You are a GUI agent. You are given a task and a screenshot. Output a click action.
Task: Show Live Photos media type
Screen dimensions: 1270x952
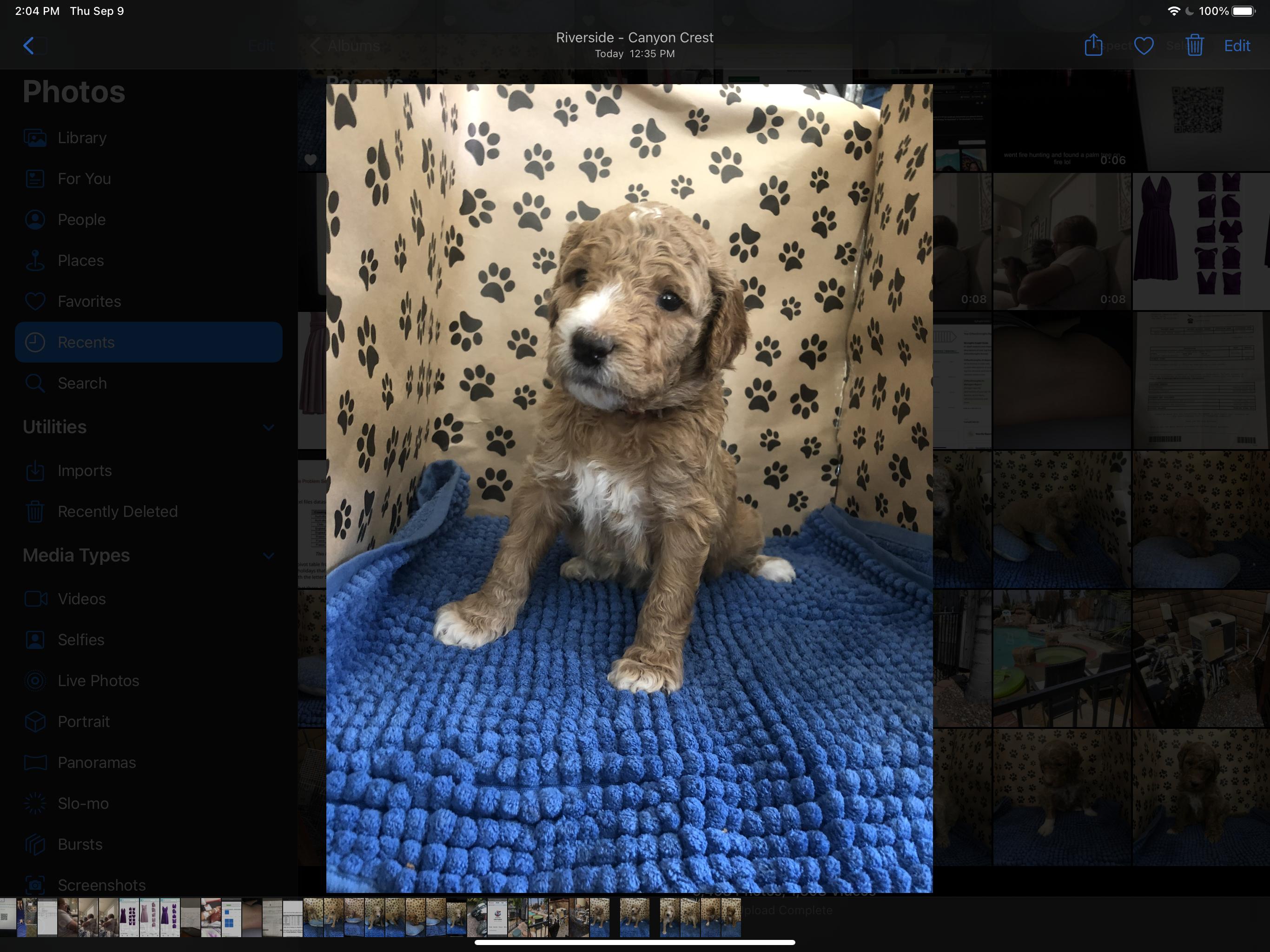(x=98, y=681)
